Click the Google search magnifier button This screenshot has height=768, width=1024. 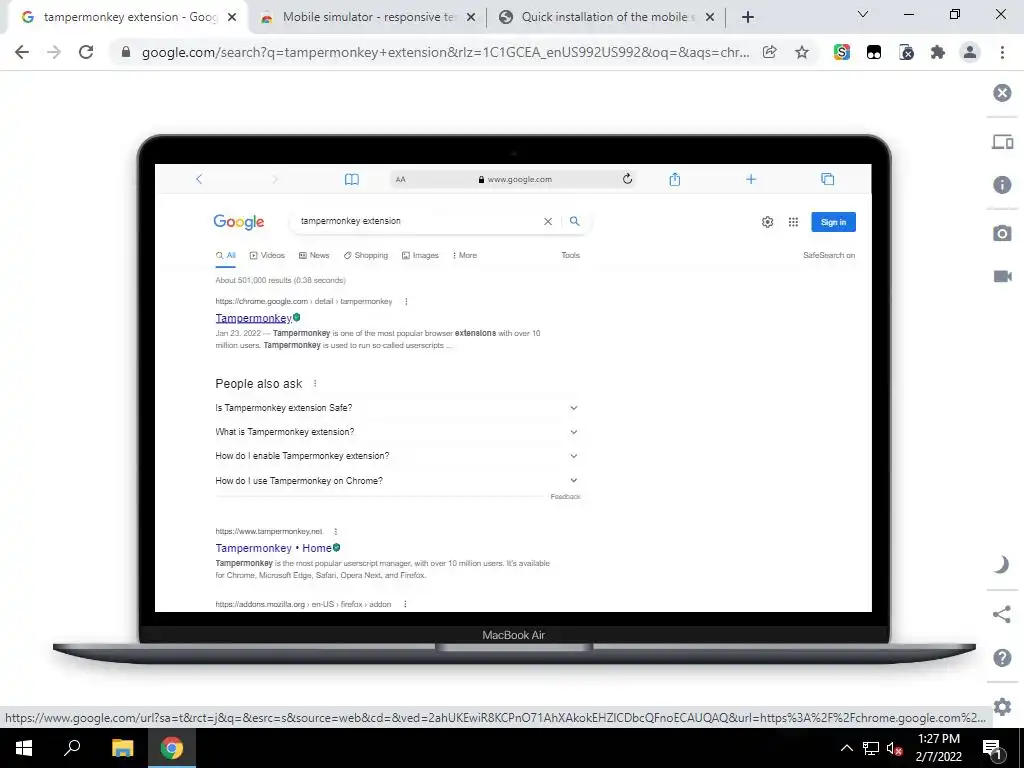(574, 221)
